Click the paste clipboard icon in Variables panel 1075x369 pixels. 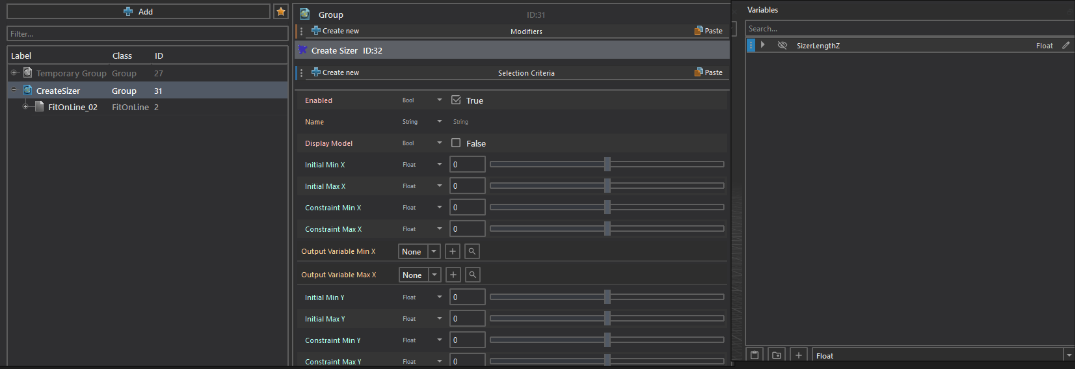(755, 355)
